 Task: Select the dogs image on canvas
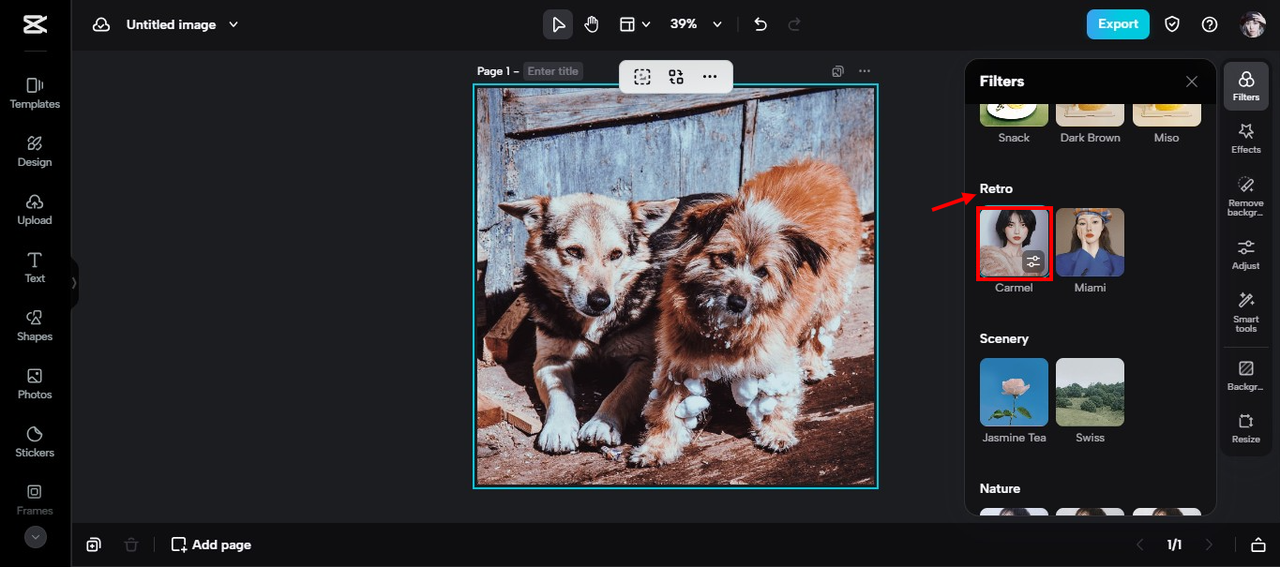[675, 286]
